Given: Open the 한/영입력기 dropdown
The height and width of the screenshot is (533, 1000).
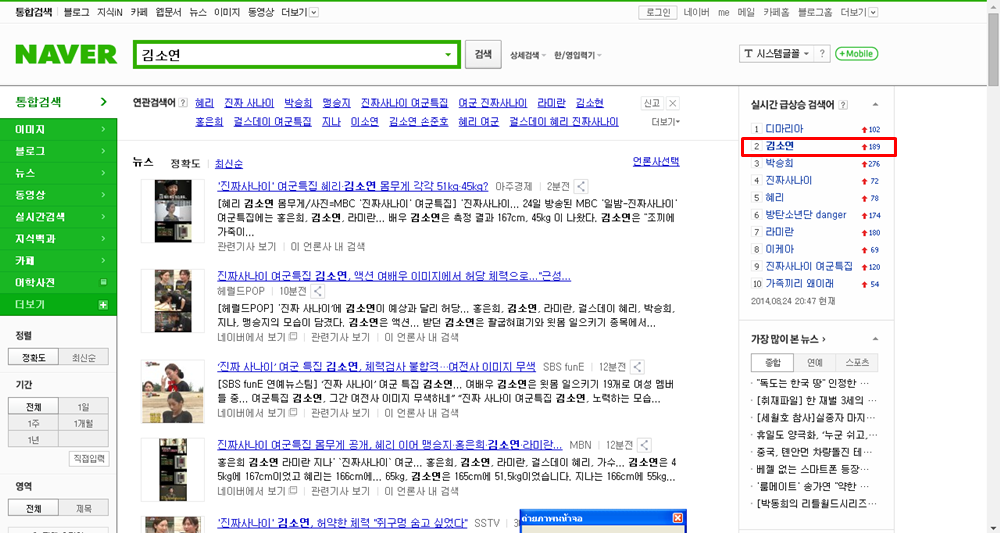Looking at the screenshot, I should tap(578, 55).
